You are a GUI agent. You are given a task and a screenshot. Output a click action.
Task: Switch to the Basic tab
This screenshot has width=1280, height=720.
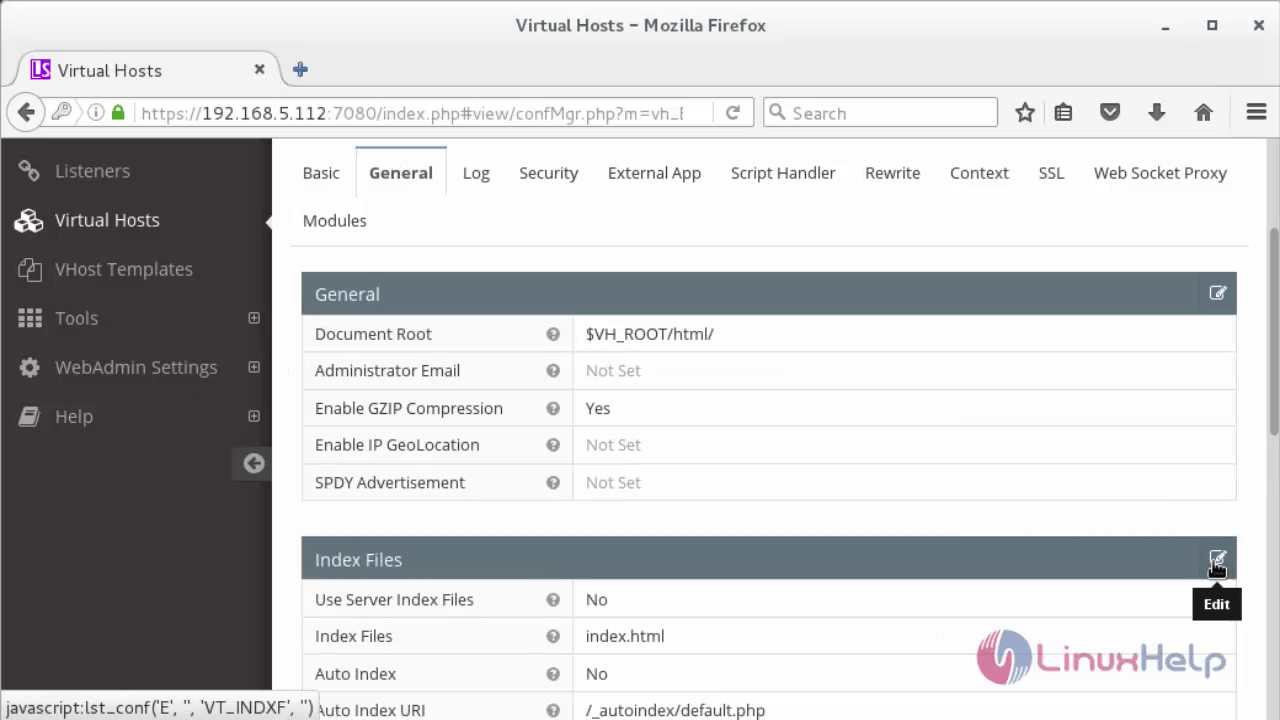click(321, 173)
